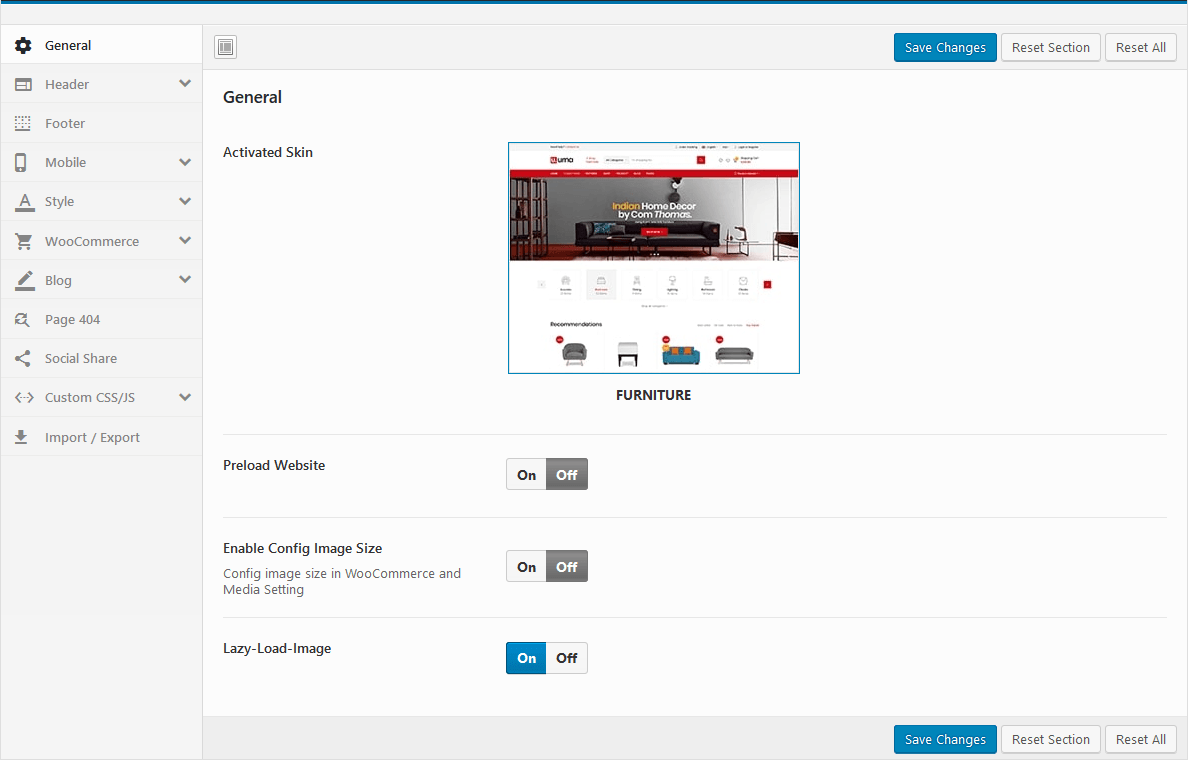This screenshot has width=1188, height=760.
Task: Click the top Save Changes button
Action: tap(945, 47)
